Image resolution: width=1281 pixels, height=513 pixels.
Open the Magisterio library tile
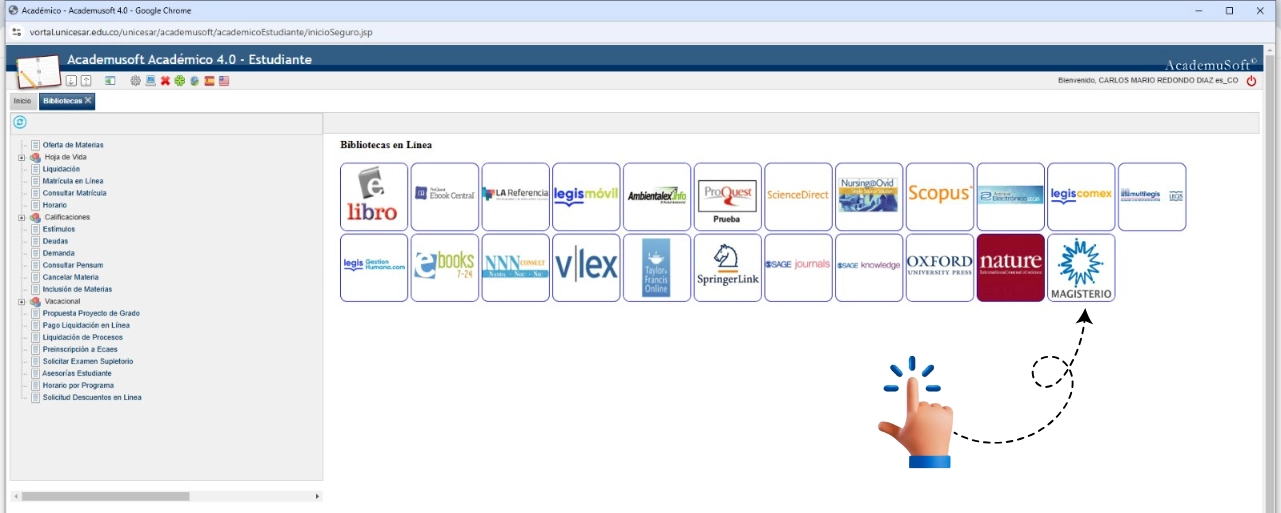[1081, 267]
